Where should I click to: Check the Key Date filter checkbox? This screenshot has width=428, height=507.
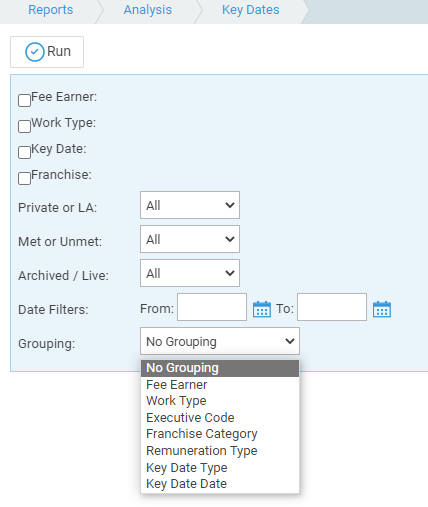tap(24, 152)
